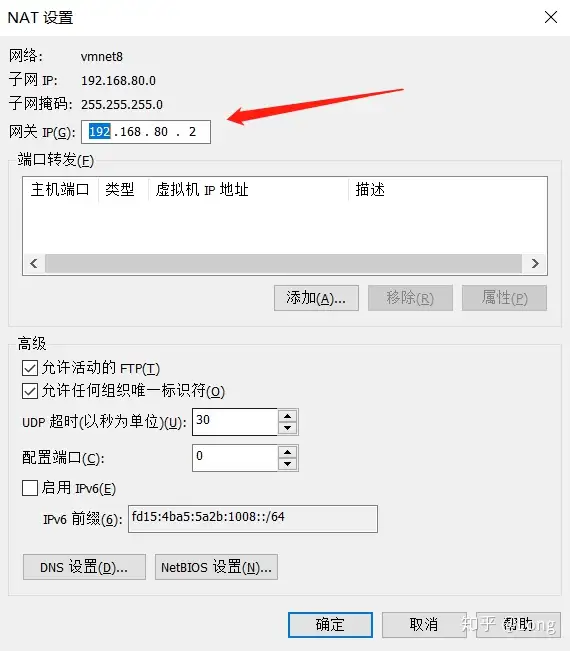Click 主机端口 column header
This screenshot has height=651, width=570.
tap(61, 190)
